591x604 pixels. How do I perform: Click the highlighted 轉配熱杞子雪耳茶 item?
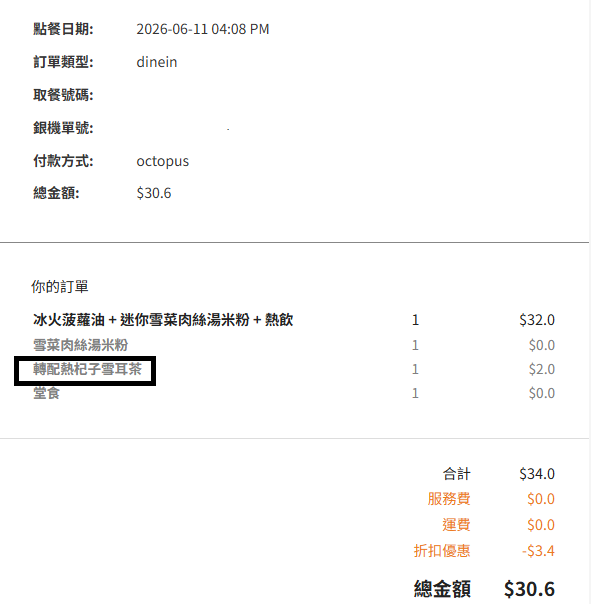click(87, 369)
